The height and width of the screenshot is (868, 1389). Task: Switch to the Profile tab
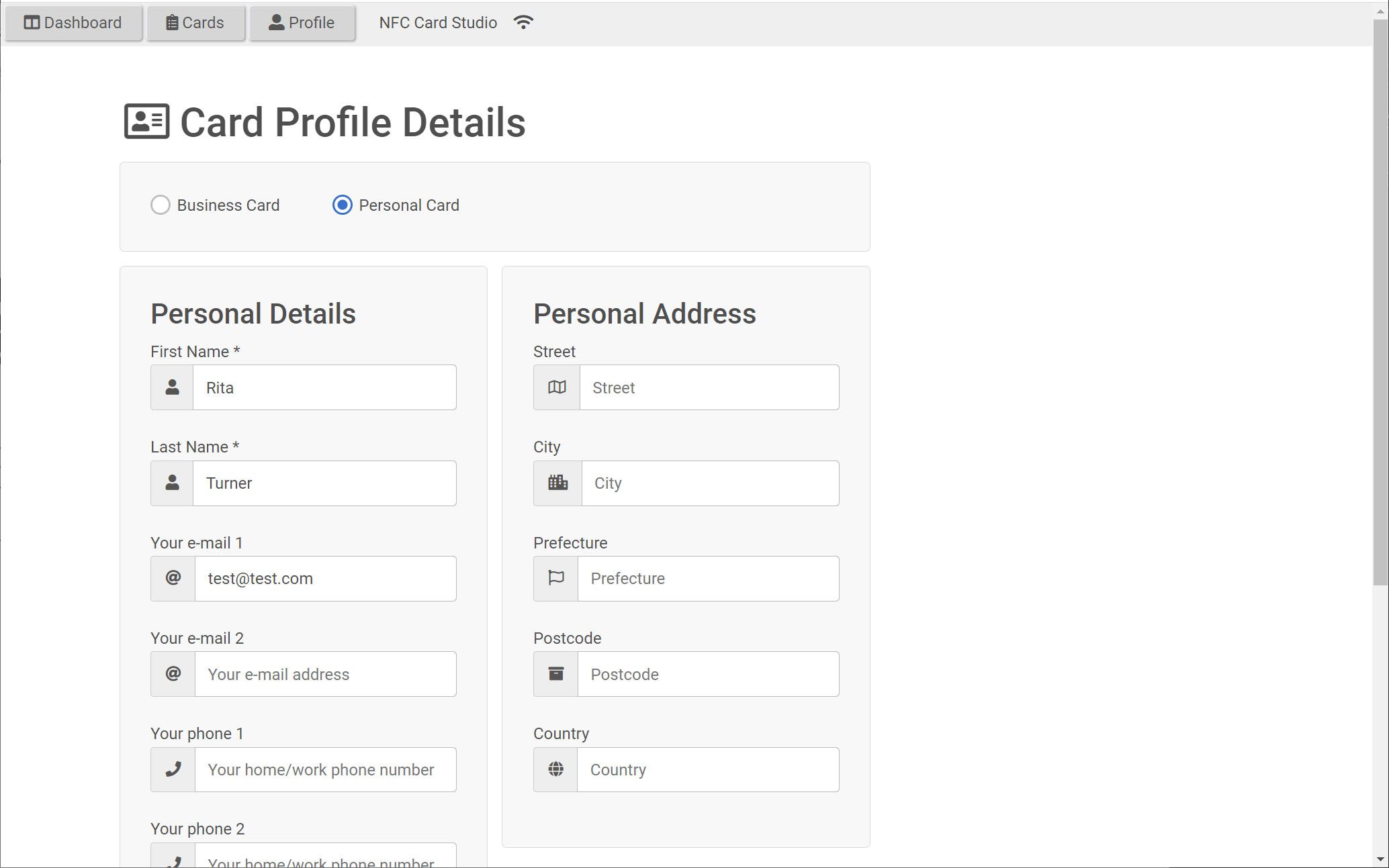(302, 23)
